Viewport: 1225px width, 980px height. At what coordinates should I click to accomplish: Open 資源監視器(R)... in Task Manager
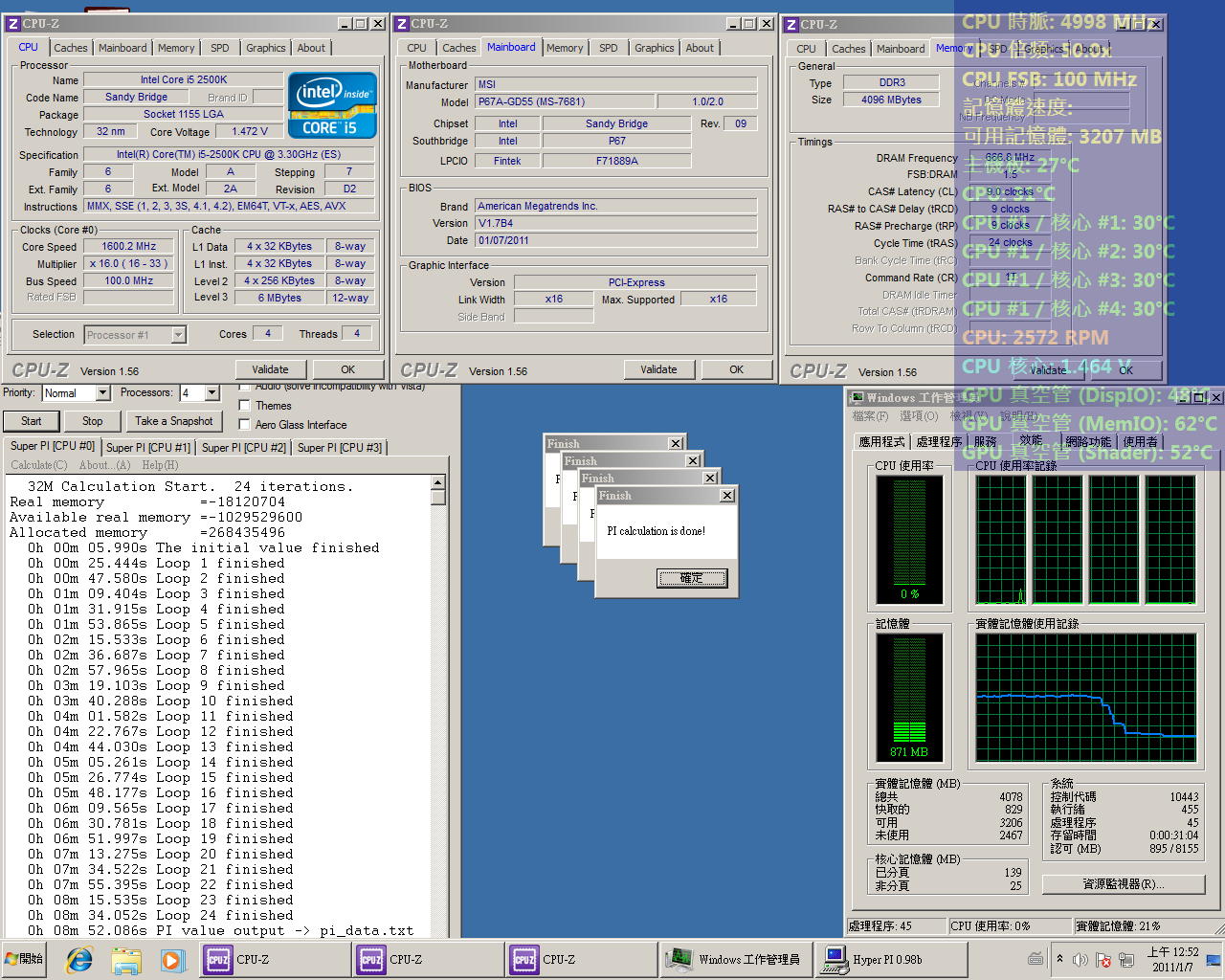pyautogui.click(x=1124, y=884)
